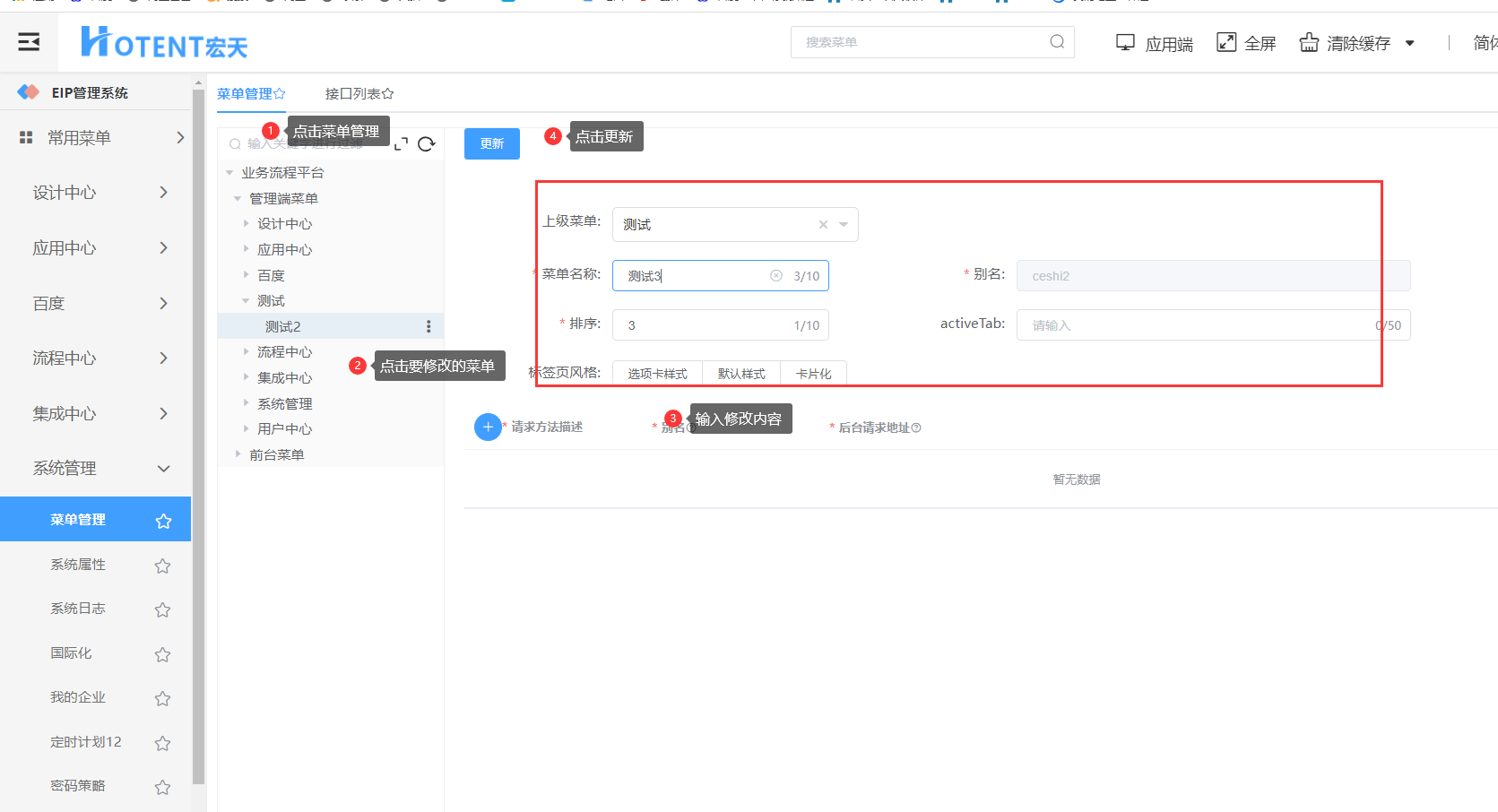Image resolution: width=1498 pixels, height=812 pixels.
Task: Click into the 排序 input field
Action: (x=721, y=325)
